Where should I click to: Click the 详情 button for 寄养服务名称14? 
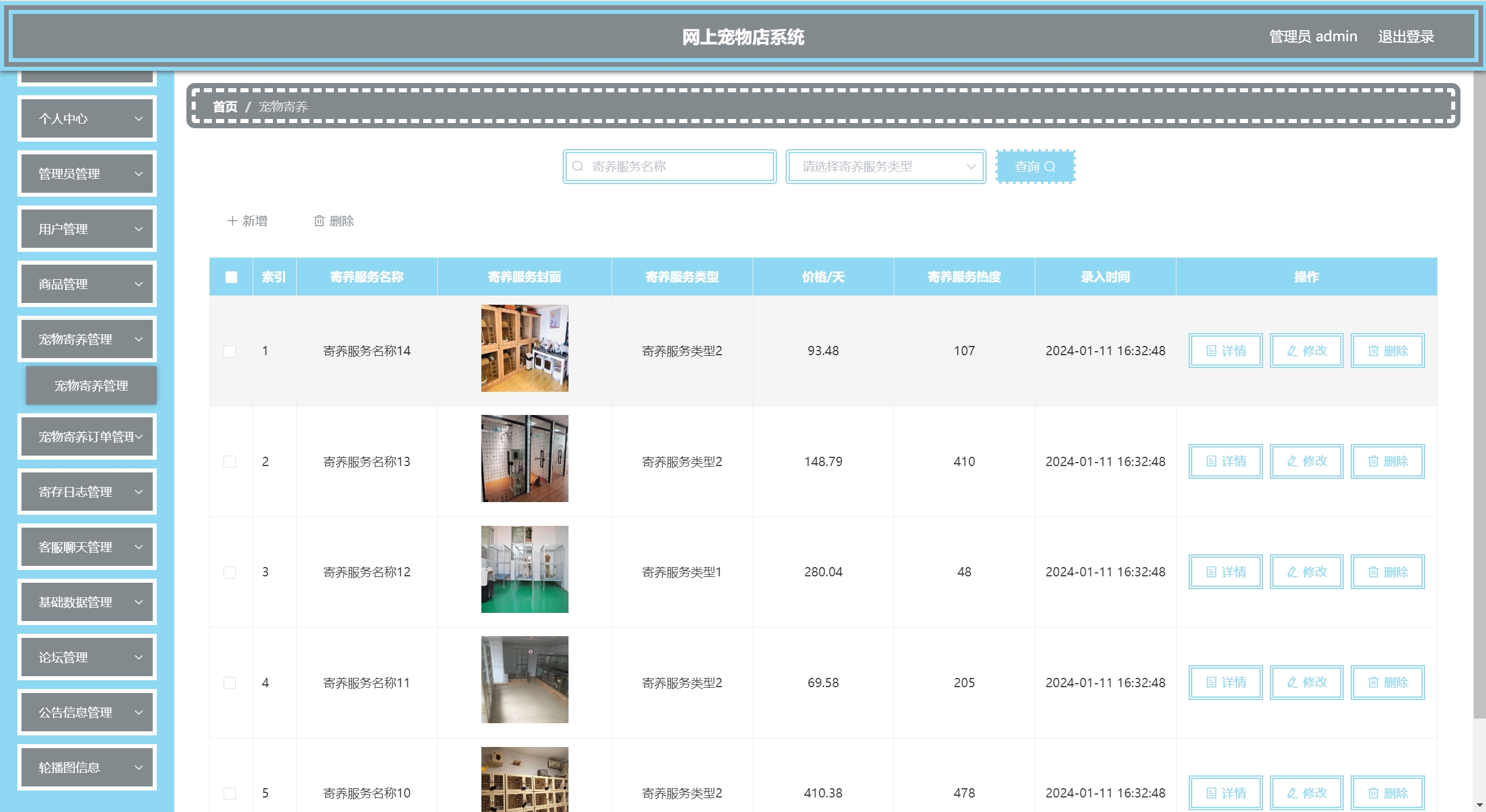coord(1225,351)
